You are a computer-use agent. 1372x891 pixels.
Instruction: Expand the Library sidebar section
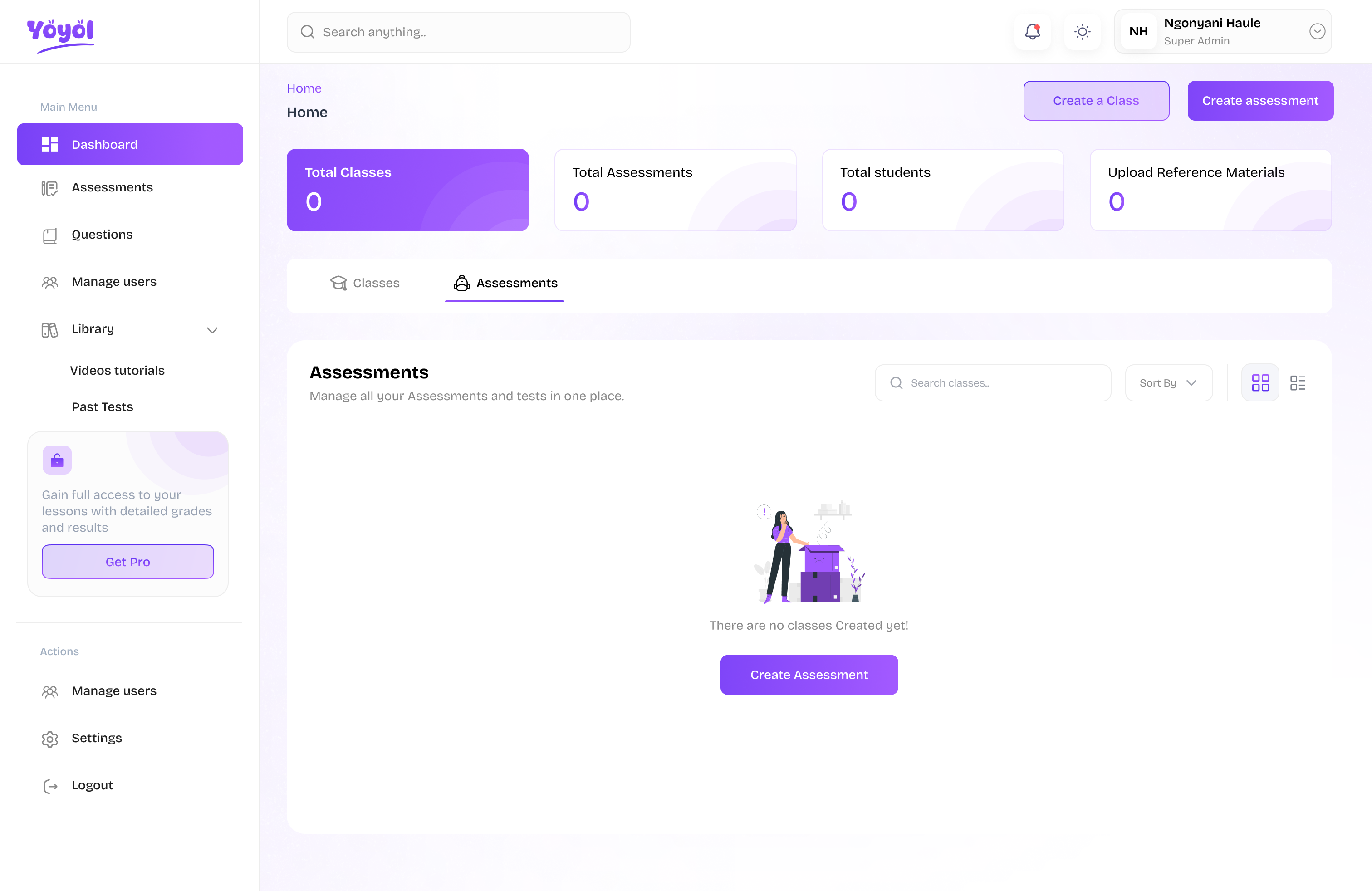tap(212, 330)
